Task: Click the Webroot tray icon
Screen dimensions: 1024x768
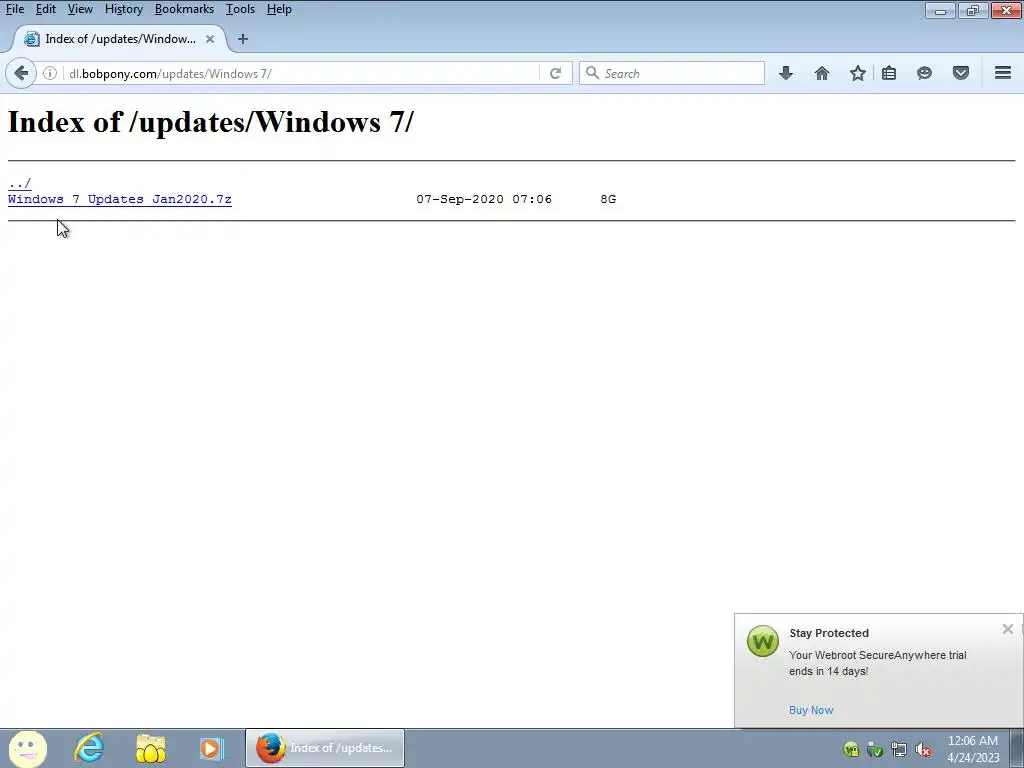Action: (x=850, y=750)
